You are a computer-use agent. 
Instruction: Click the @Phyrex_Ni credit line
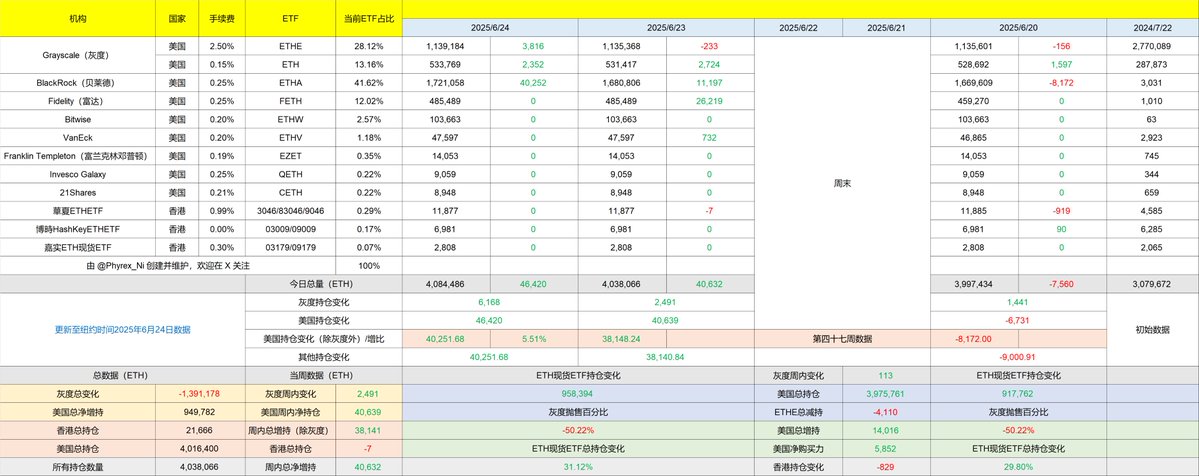click(x=167, y=266)
